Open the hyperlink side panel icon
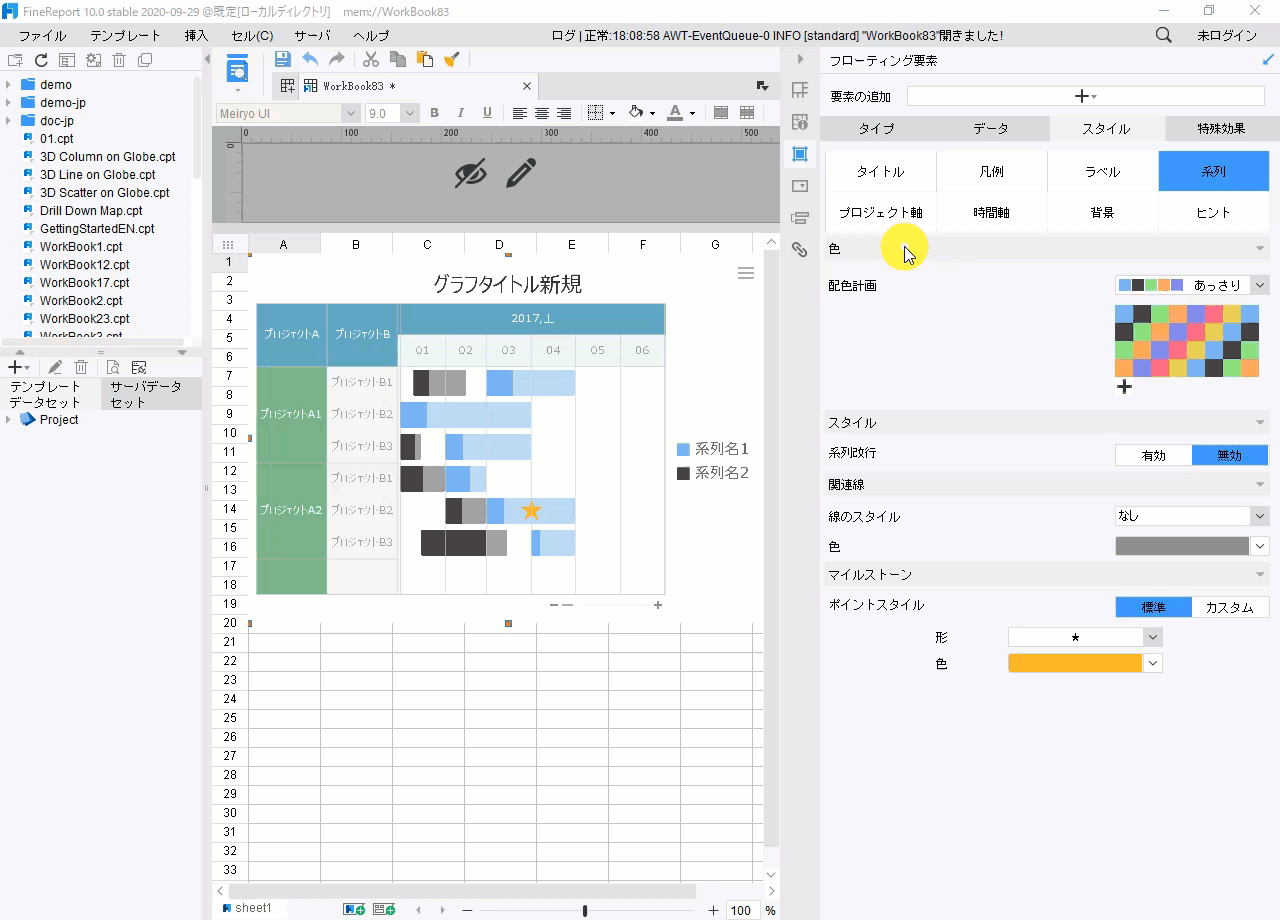 click(x=800, y=250)
